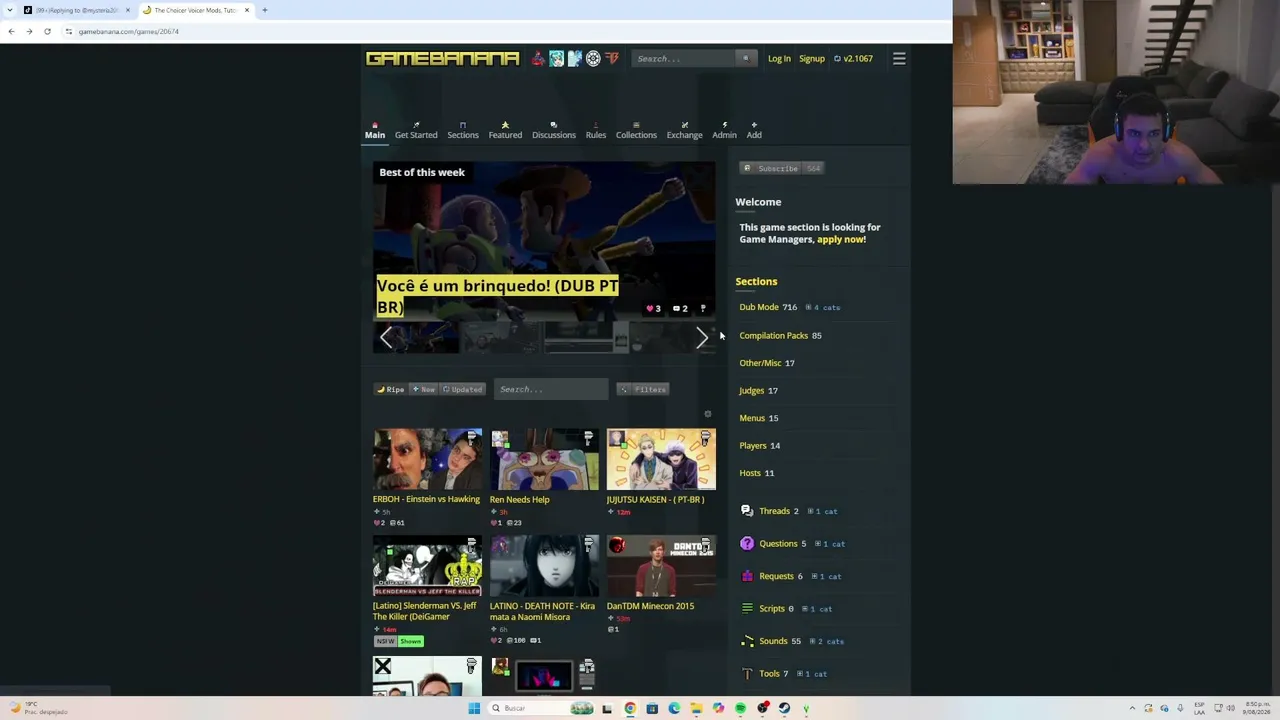Show next featured slide with right arrow
The width and height of the screenshot is (1280, 720).
702,338
